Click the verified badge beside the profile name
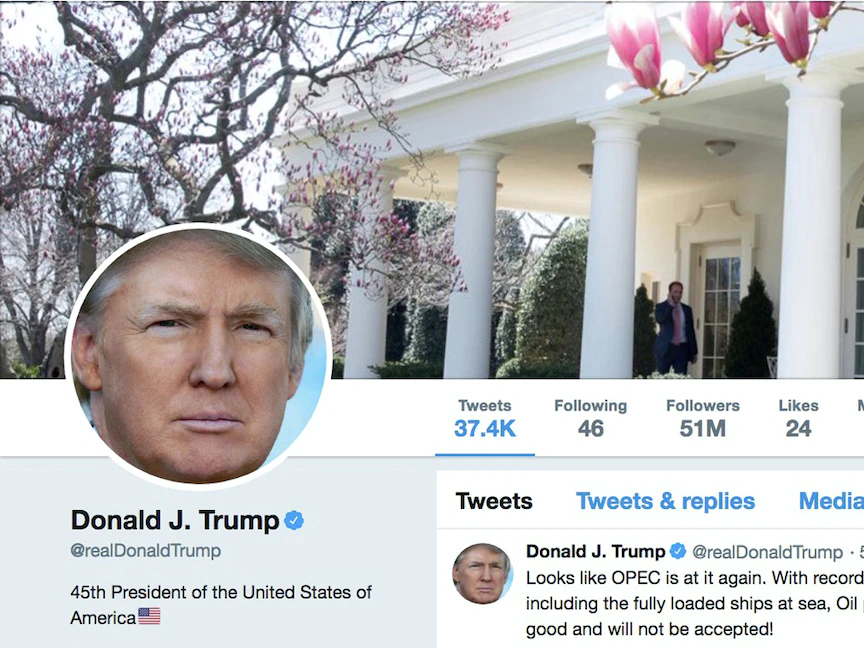 point(294,520)
